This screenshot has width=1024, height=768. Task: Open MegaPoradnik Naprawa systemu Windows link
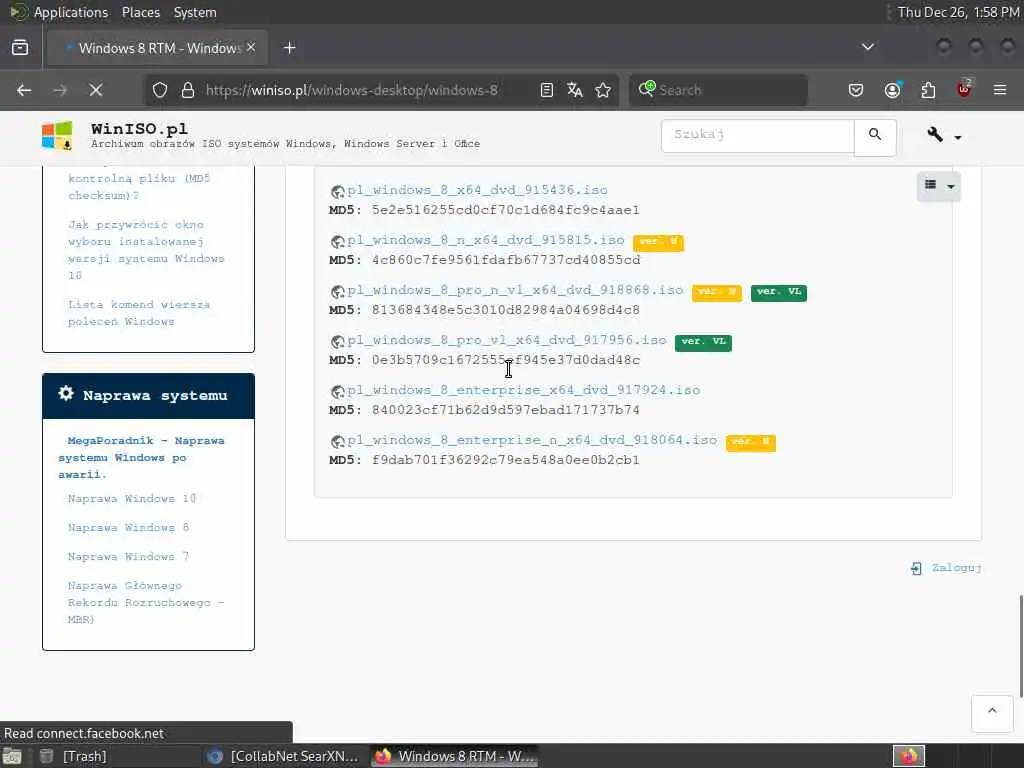point(141,458)
